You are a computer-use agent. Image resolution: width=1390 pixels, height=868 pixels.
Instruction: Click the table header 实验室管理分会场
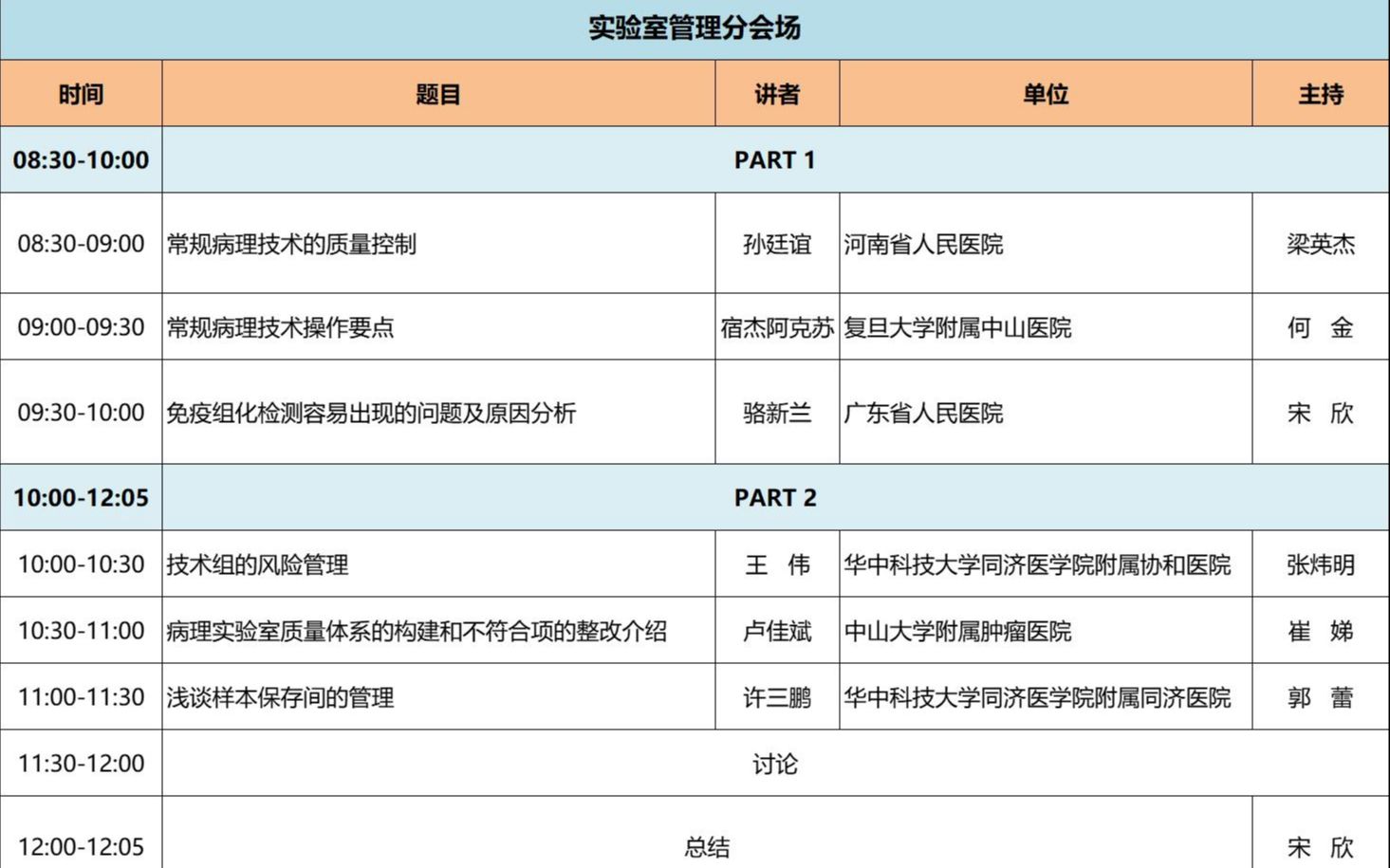click(x=694, y=28)
